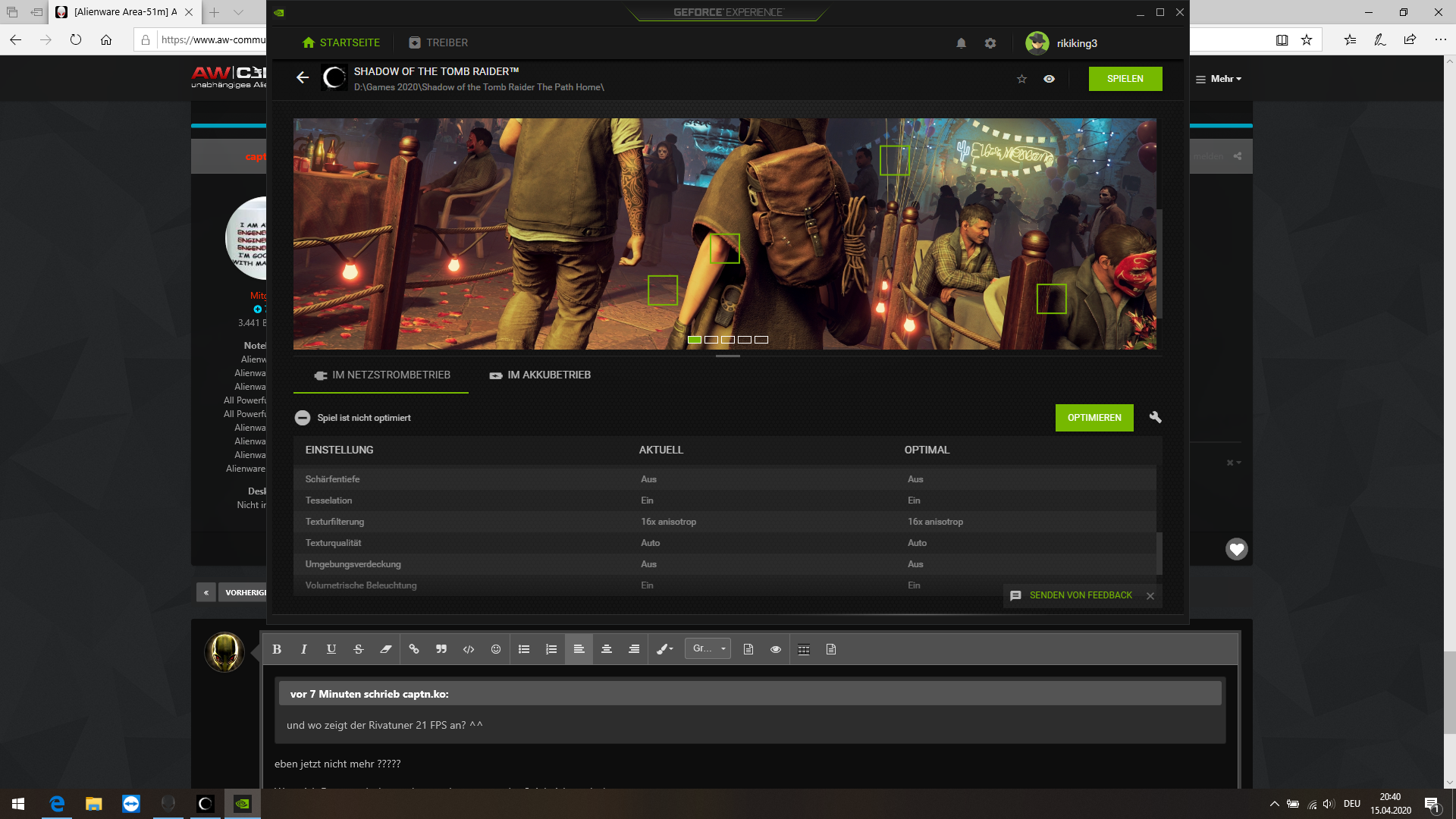Image resolution: width=1456 pixels, height=819 pixels.
Task: Open GeForce Experience from the taskbar
Action: pyautogui.click(x=243, y=803)
